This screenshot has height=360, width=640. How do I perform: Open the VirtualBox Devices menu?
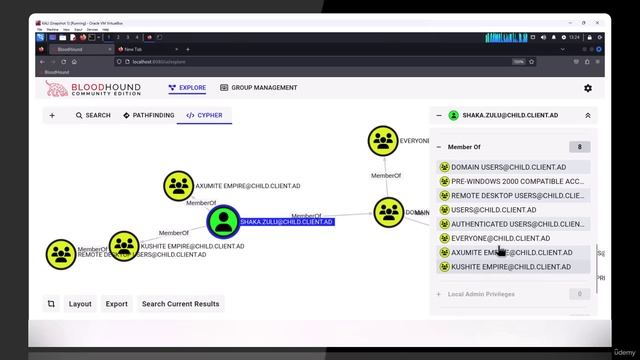pyautogui.click(x=92, y=29)
